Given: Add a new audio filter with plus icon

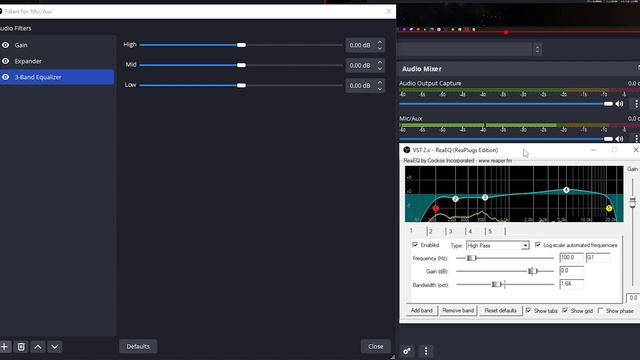Looking at the screenshot, I should coord(4,347).
